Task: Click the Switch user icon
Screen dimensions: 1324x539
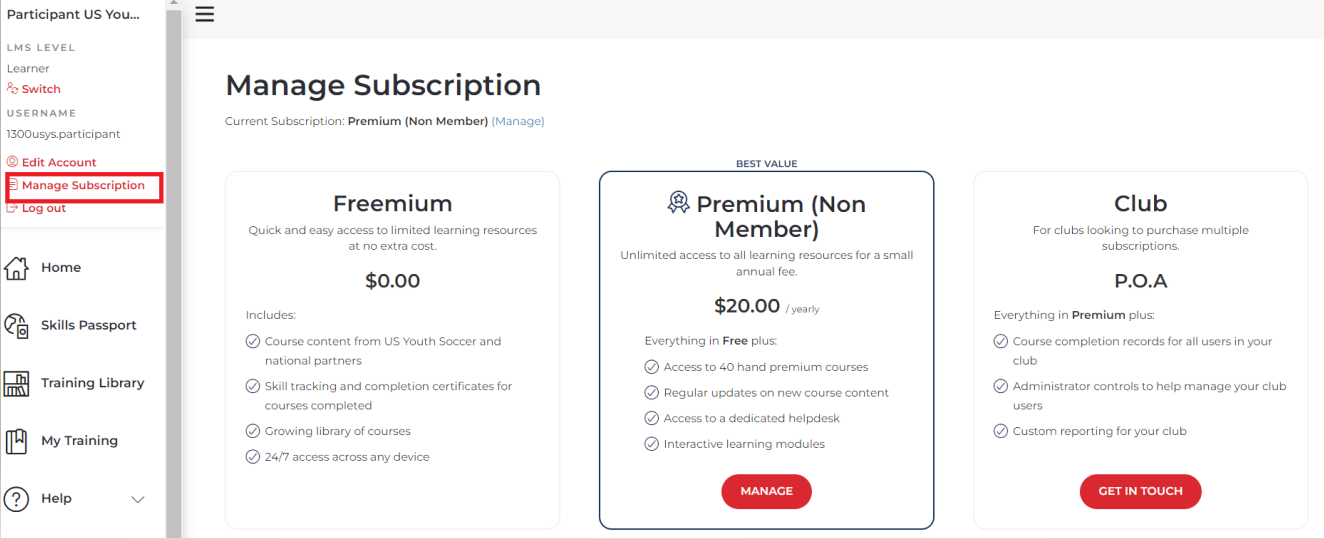Action: (13, 89)
